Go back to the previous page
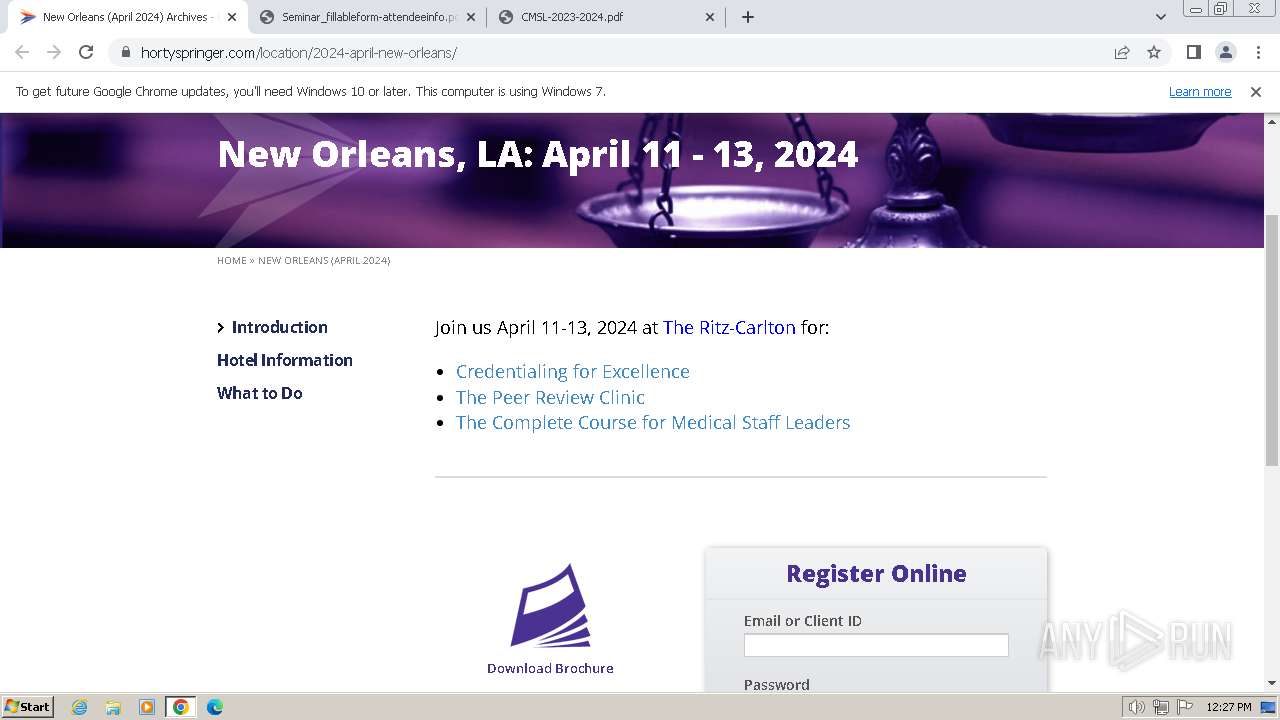 point(22,53)
